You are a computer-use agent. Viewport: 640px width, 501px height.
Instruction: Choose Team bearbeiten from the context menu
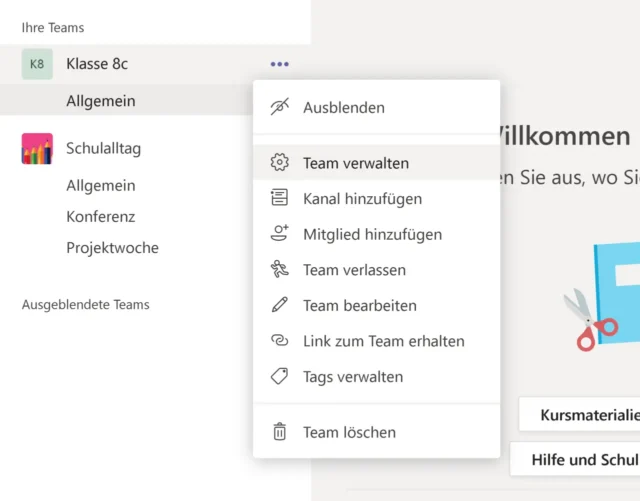360,305
